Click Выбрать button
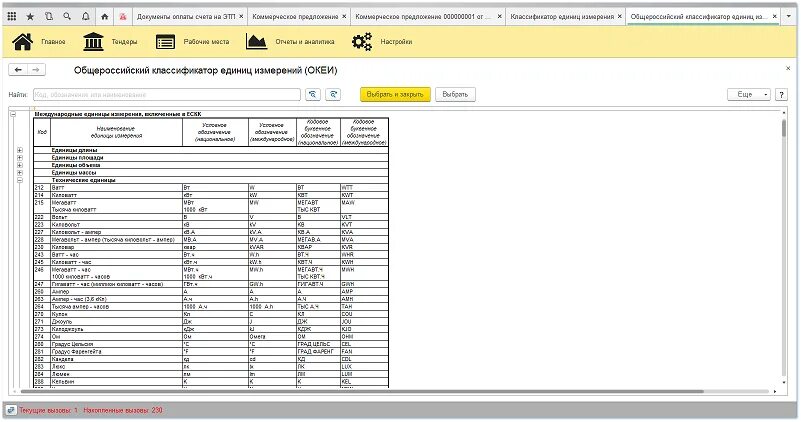This screenshot has height=422, width=801. coord(455,95)
